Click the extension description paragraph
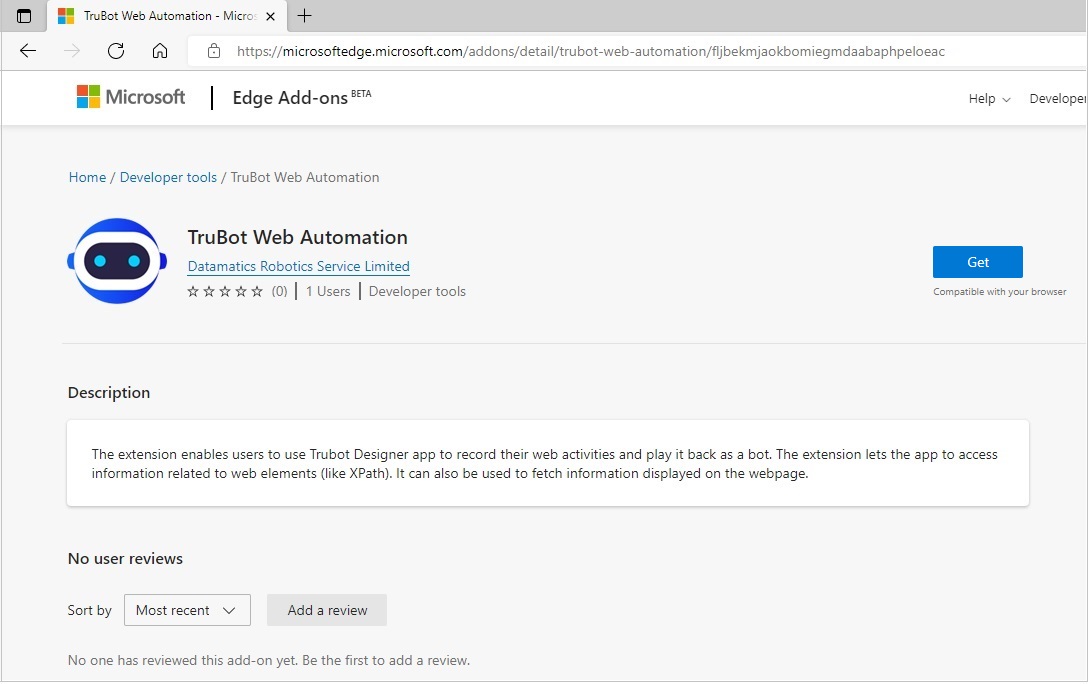This screenshot has width=1090, height=684. 544,464
